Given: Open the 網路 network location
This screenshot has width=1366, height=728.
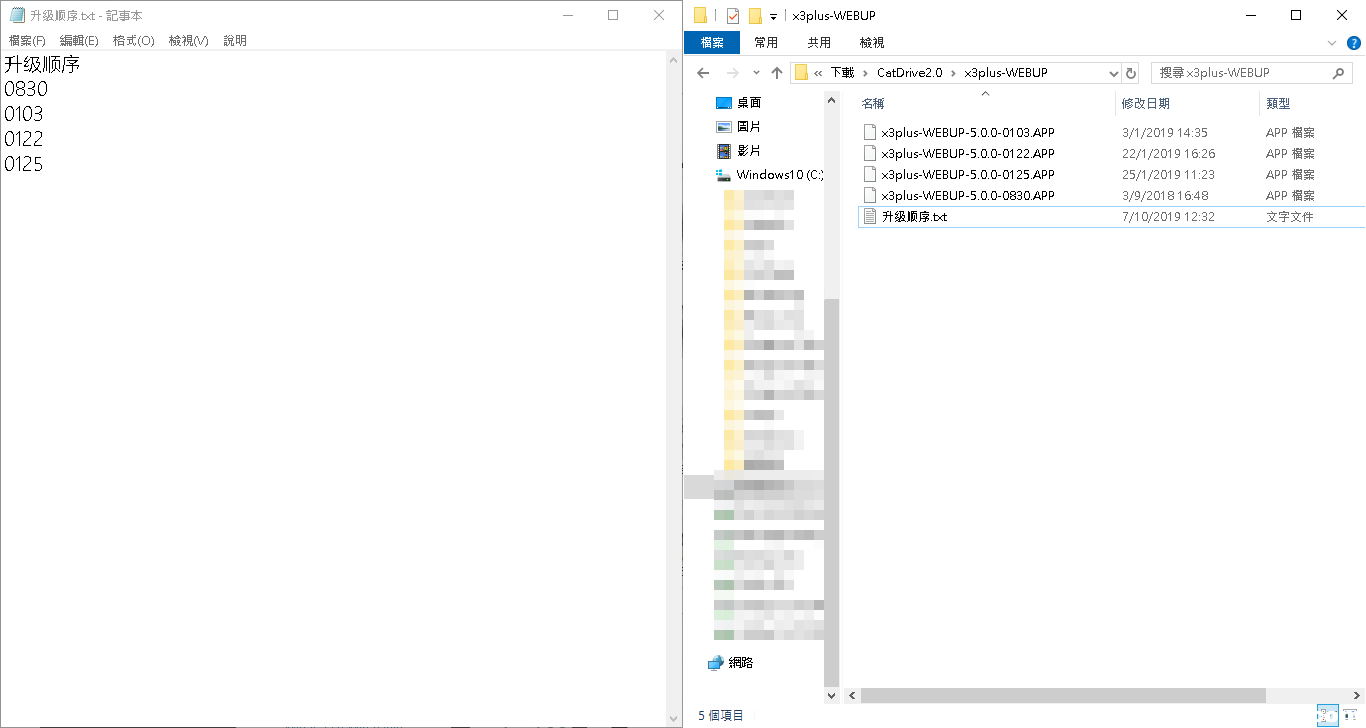Looking at the screenshot, I should coord(740,662).
